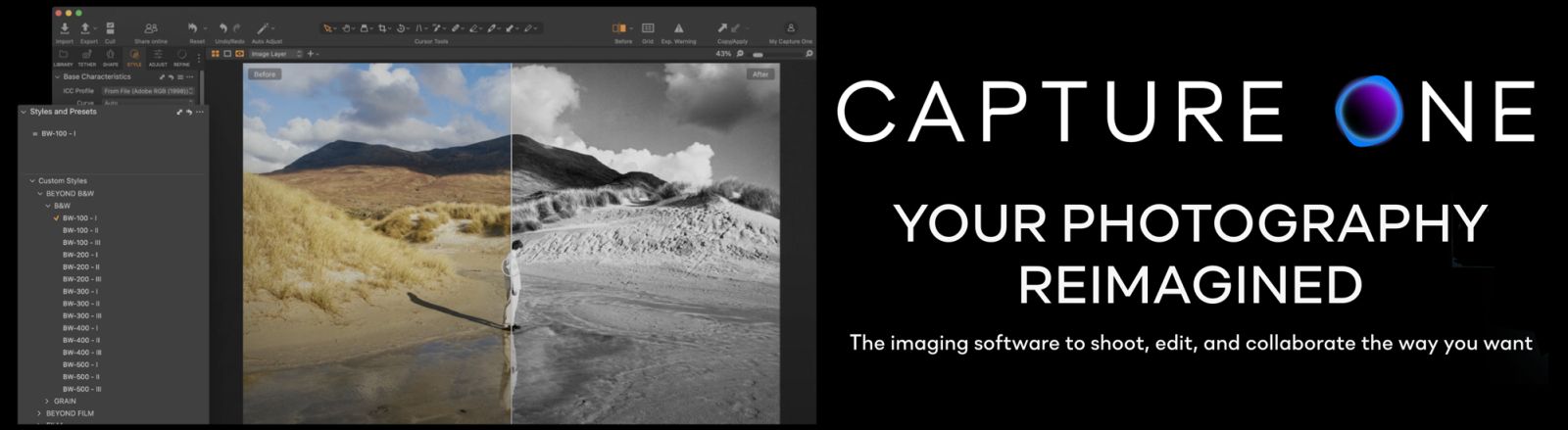Toggle the Grid overlay icon

click(648, 28)
